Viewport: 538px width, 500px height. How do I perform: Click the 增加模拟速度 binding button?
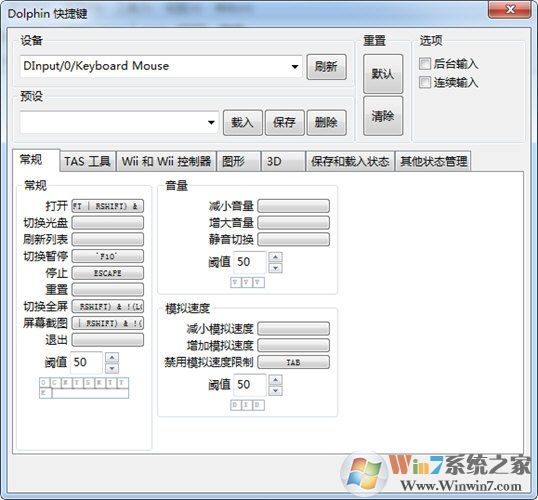294,346
